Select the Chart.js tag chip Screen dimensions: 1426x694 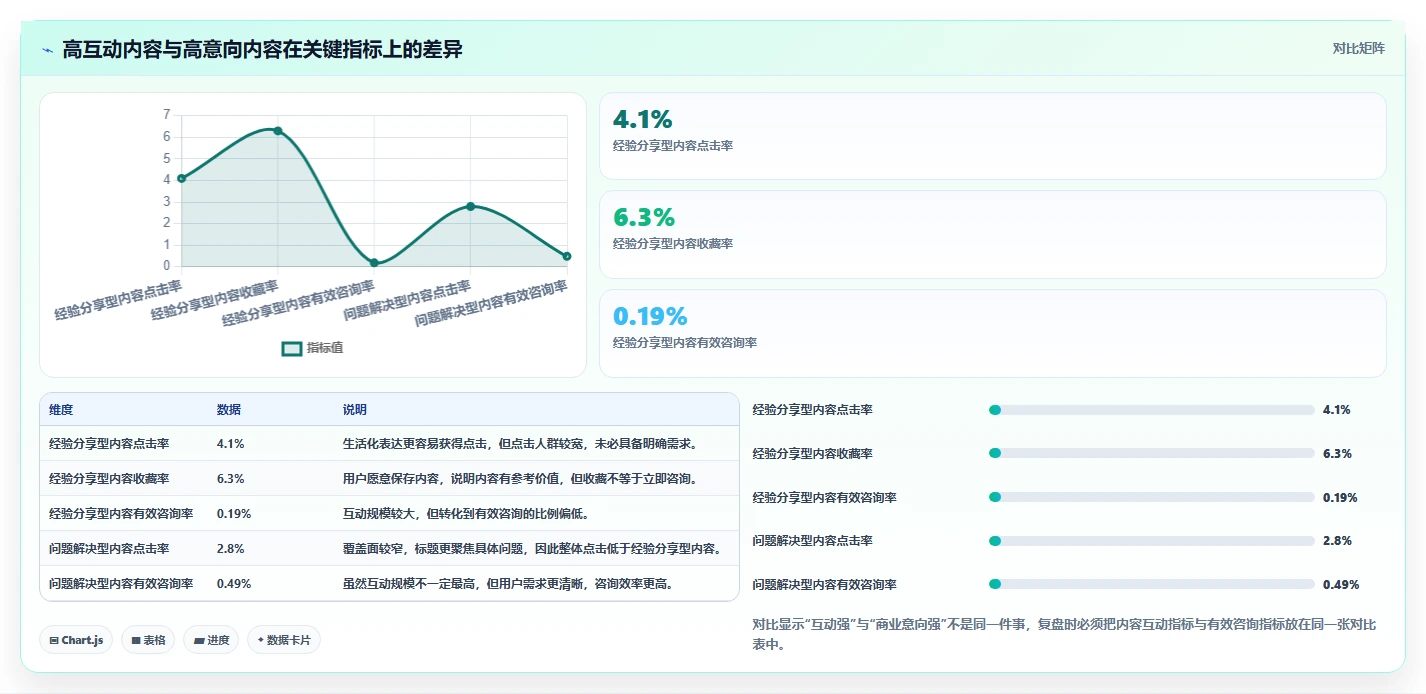coord(76,640)
